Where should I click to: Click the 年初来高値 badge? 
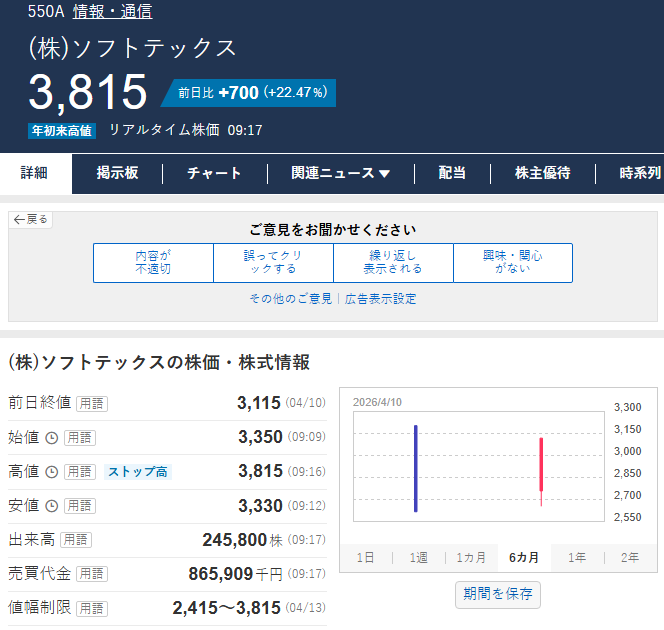62,131
